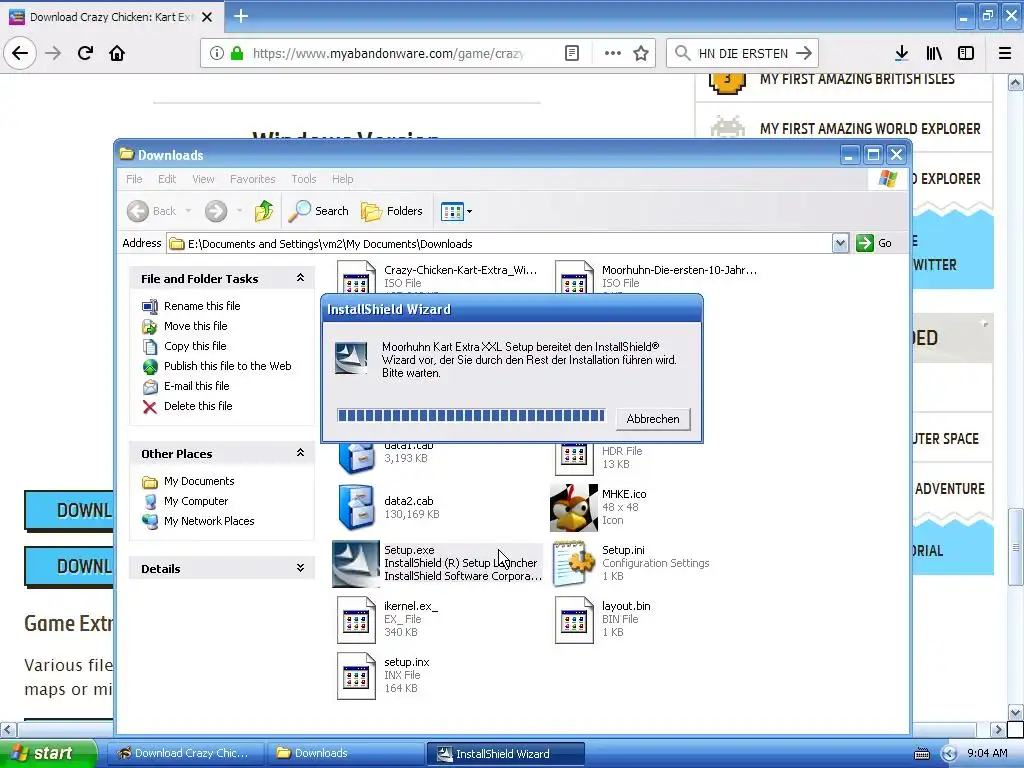Submit search with the arrow button

pyautogui.click(x=805, y=53)
